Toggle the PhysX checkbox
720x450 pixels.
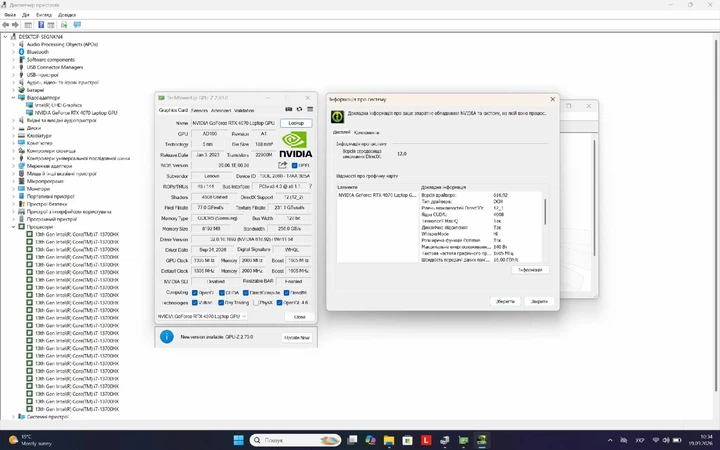[256, 303]
